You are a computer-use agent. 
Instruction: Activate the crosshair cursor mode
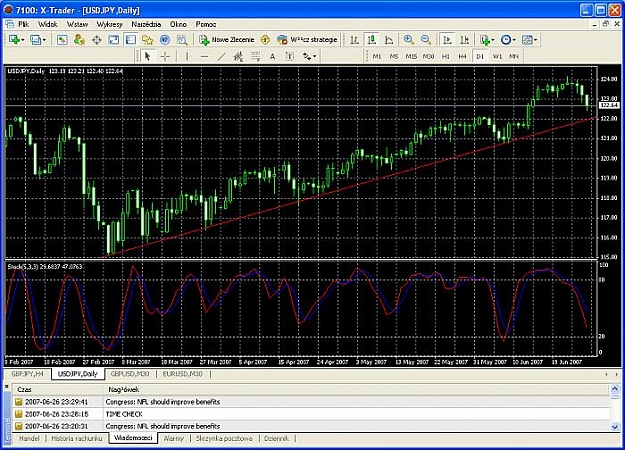[165, 57]
